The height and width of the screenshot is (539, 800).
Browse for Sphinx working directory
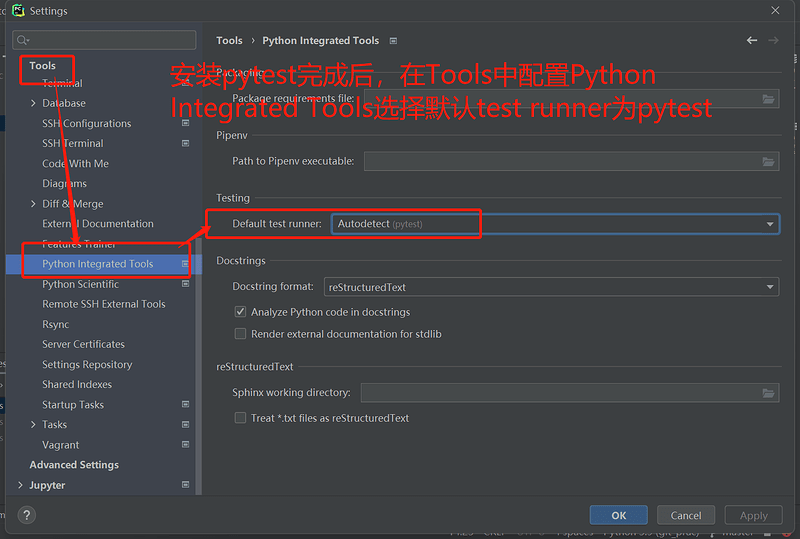coord(768,393)
